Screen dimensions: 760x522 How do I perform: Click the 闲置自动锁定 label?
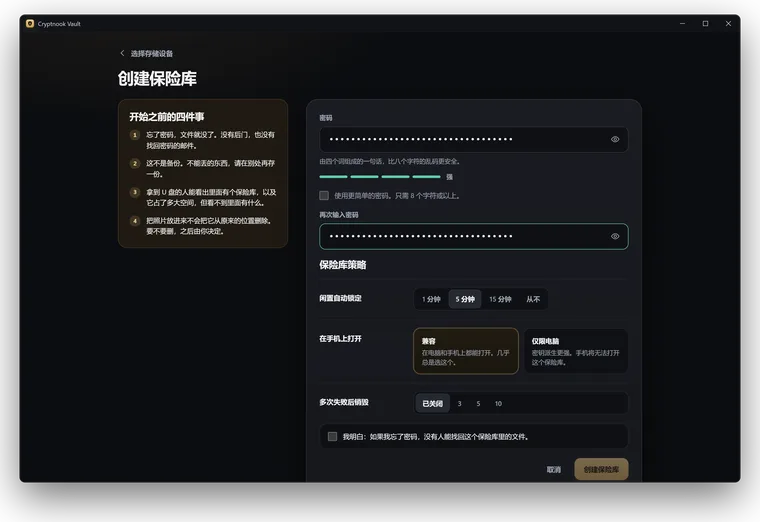(340, 298)
